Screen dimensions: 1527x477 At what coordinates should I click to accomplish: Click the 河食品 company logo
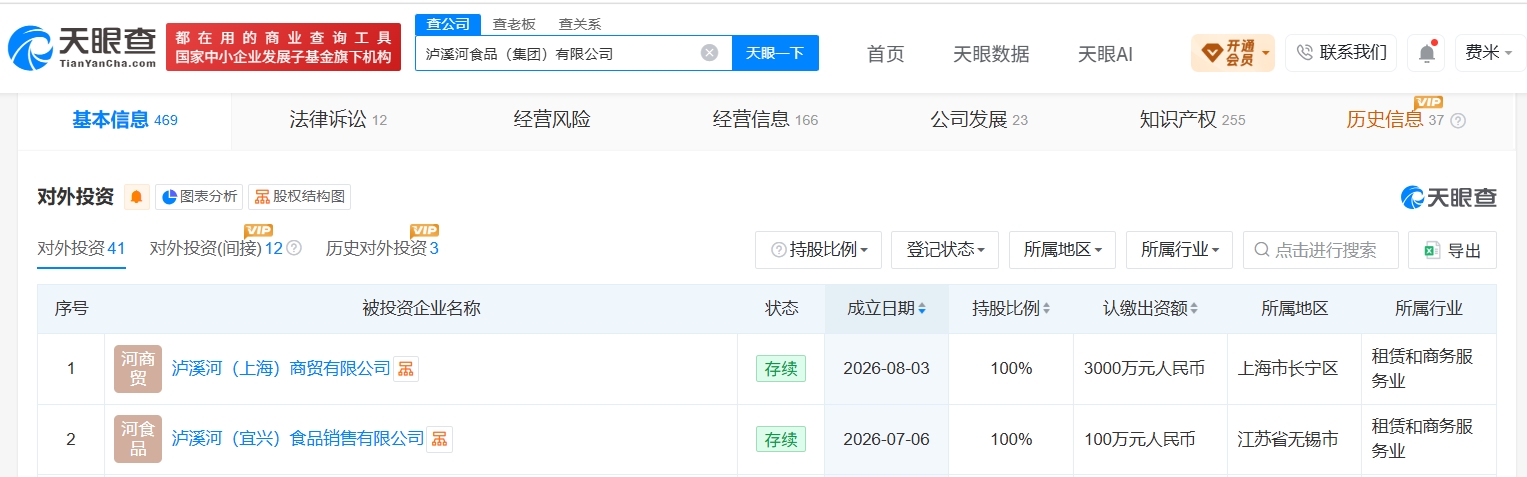click(138, 439)
